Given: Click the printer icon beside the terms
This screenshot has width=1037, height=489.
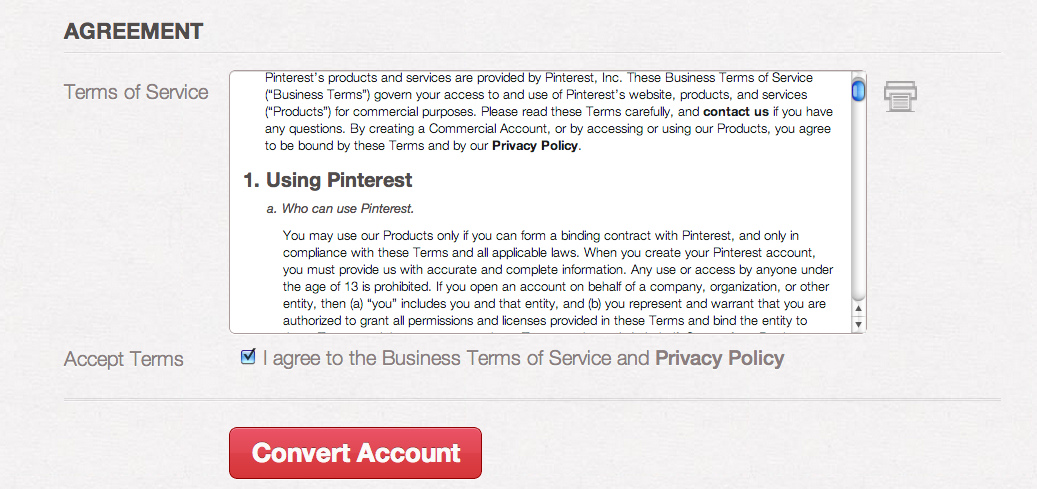Looking at the screenshot, I should pos(900,96).
